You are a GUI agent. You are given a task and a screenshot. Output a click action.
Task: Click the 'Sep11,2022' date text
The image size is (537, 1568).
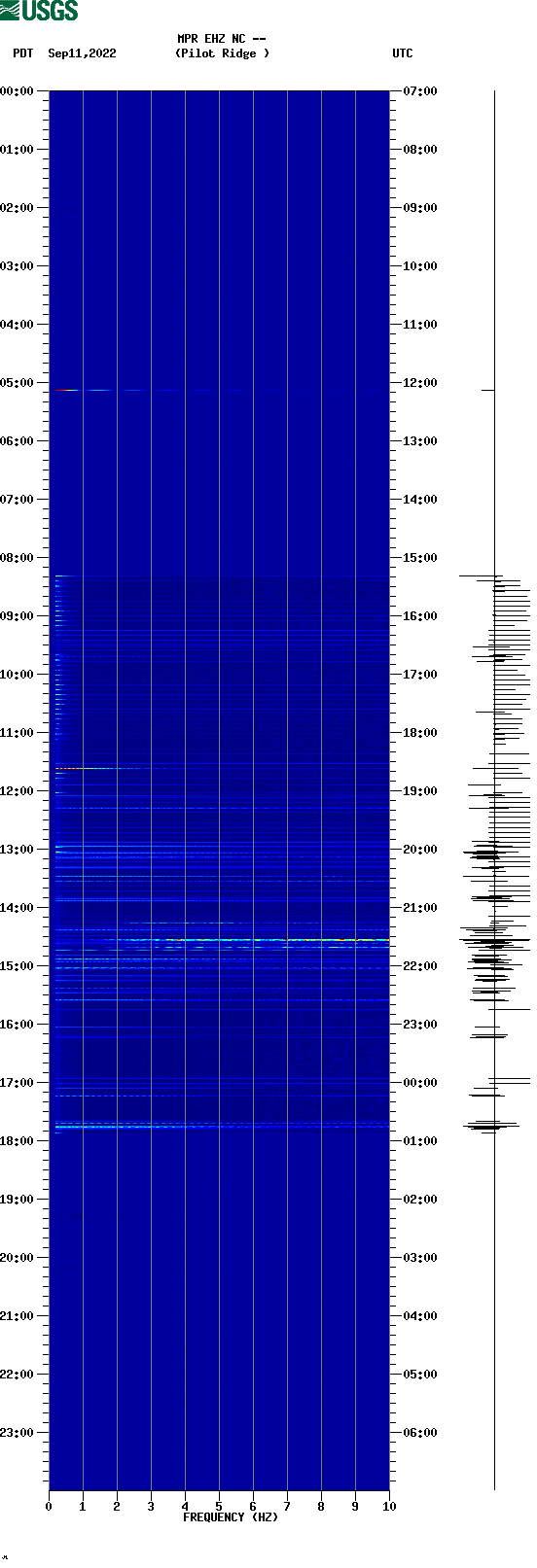tap(82, 53)
